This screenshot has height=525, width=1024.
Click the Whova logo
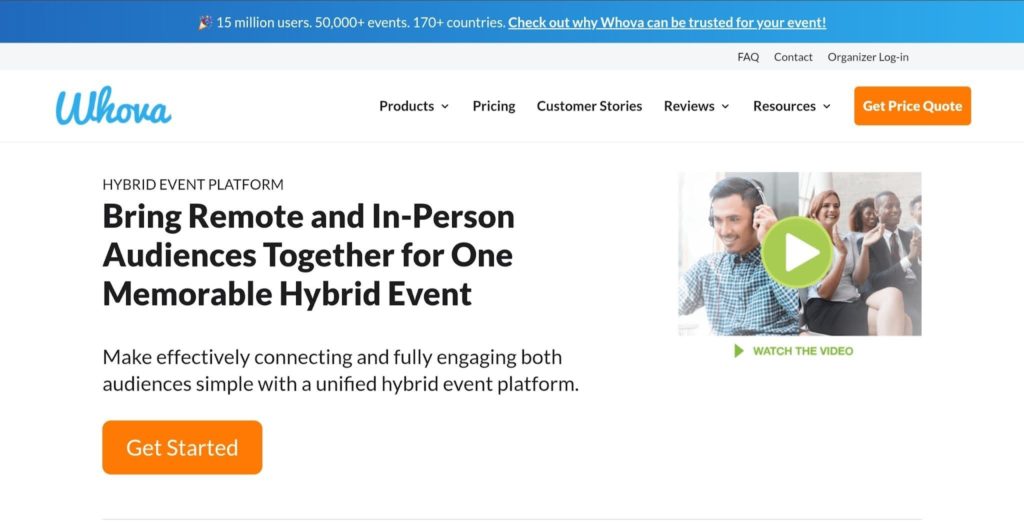[114, 106]
